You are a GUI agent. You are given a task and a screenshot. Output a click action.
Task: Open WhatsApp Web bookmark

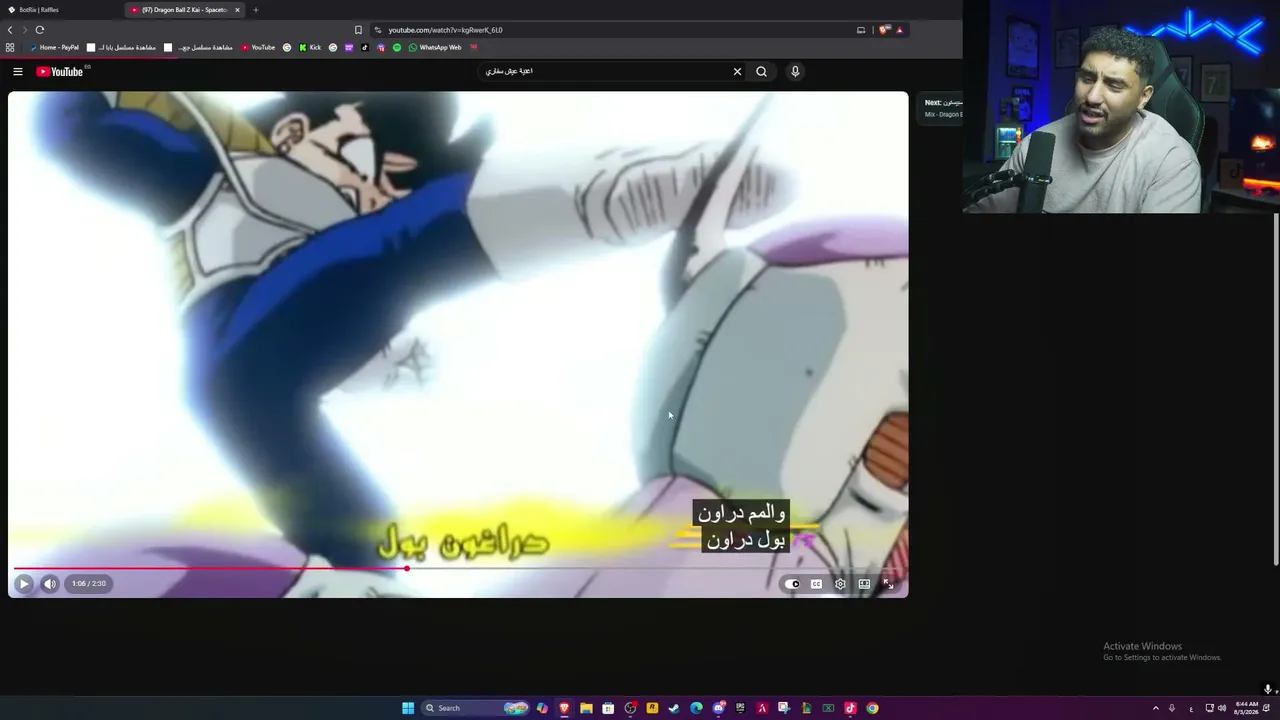pyautogui.click(x=435, y=47)
